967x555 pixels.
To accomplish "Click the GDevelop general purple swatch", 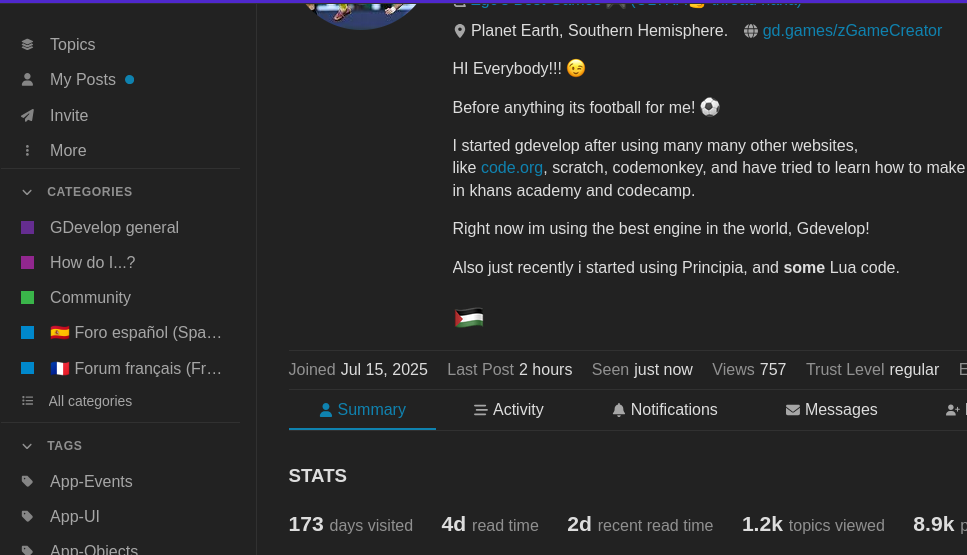I will (x=27, y=228).
